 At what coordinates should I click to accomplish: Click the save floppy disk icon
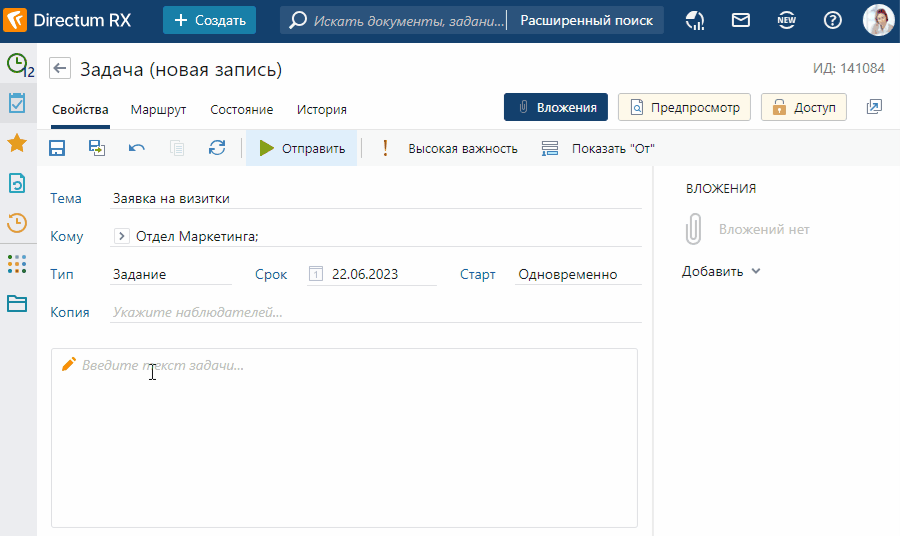click(57, 148)
